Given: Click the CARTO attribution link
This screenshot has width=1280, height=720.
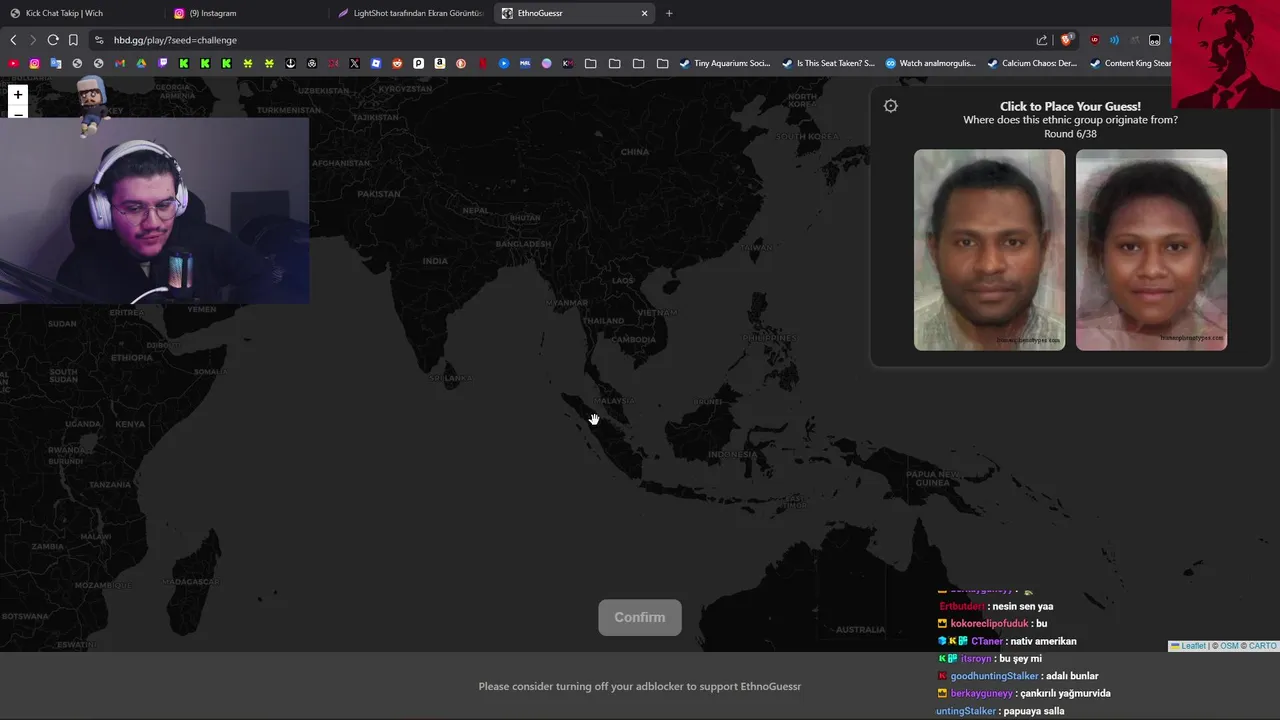Looking at the screenshot, I should pos(1263,646).
